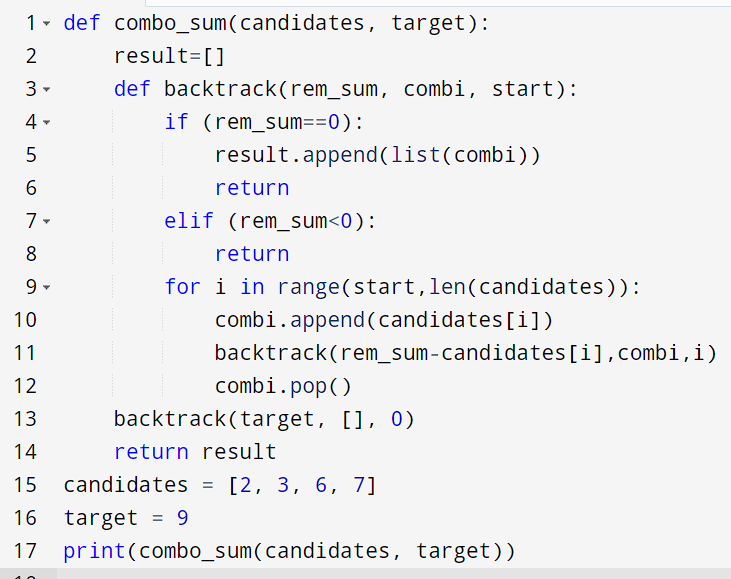Viewport: 731px width, 579px height.
Task: Click the first return keyword on line 6
Action: 252,188
